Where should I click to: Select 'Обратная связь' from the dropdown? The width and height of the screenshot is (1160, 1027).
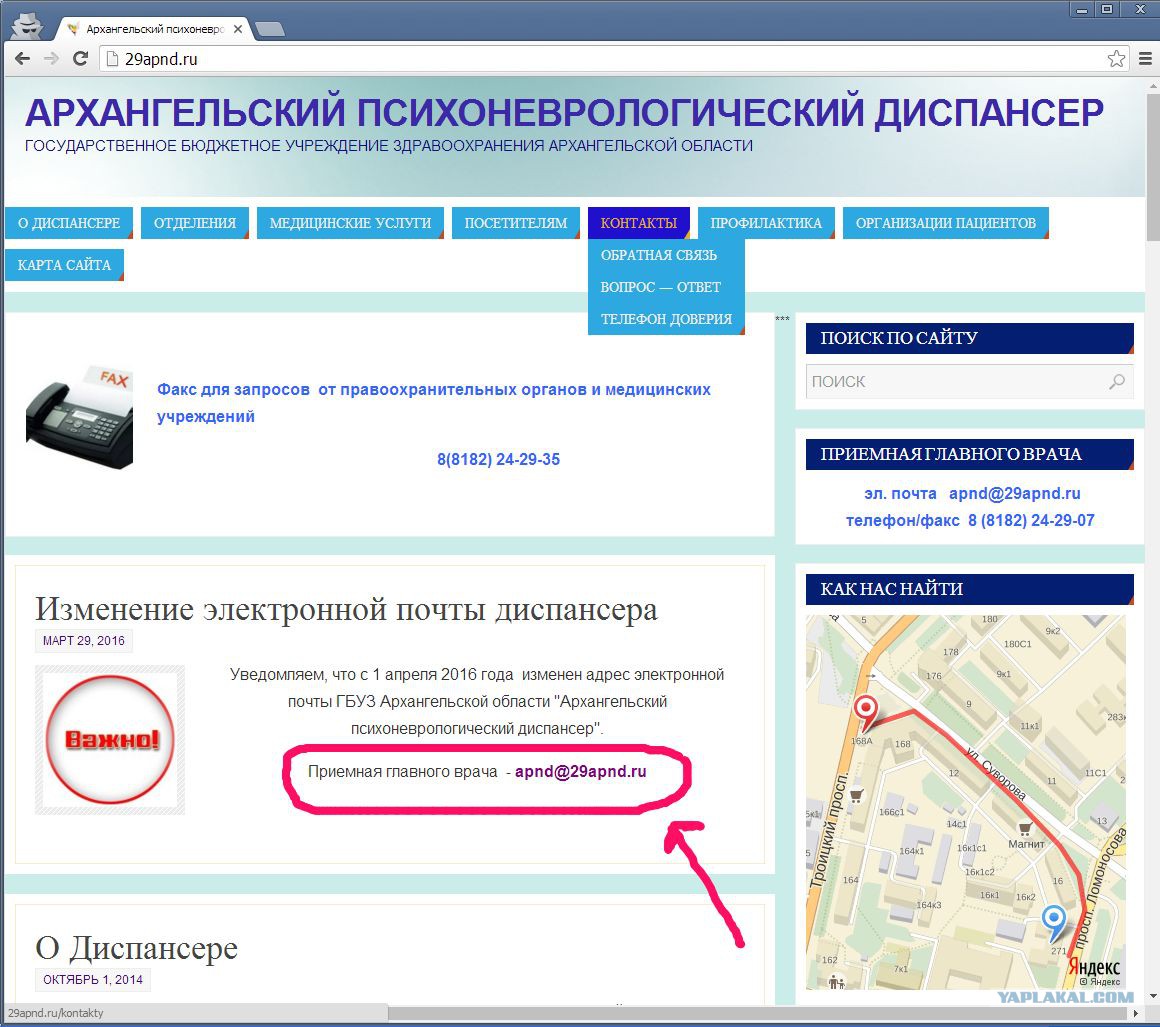tap(658, 255)
